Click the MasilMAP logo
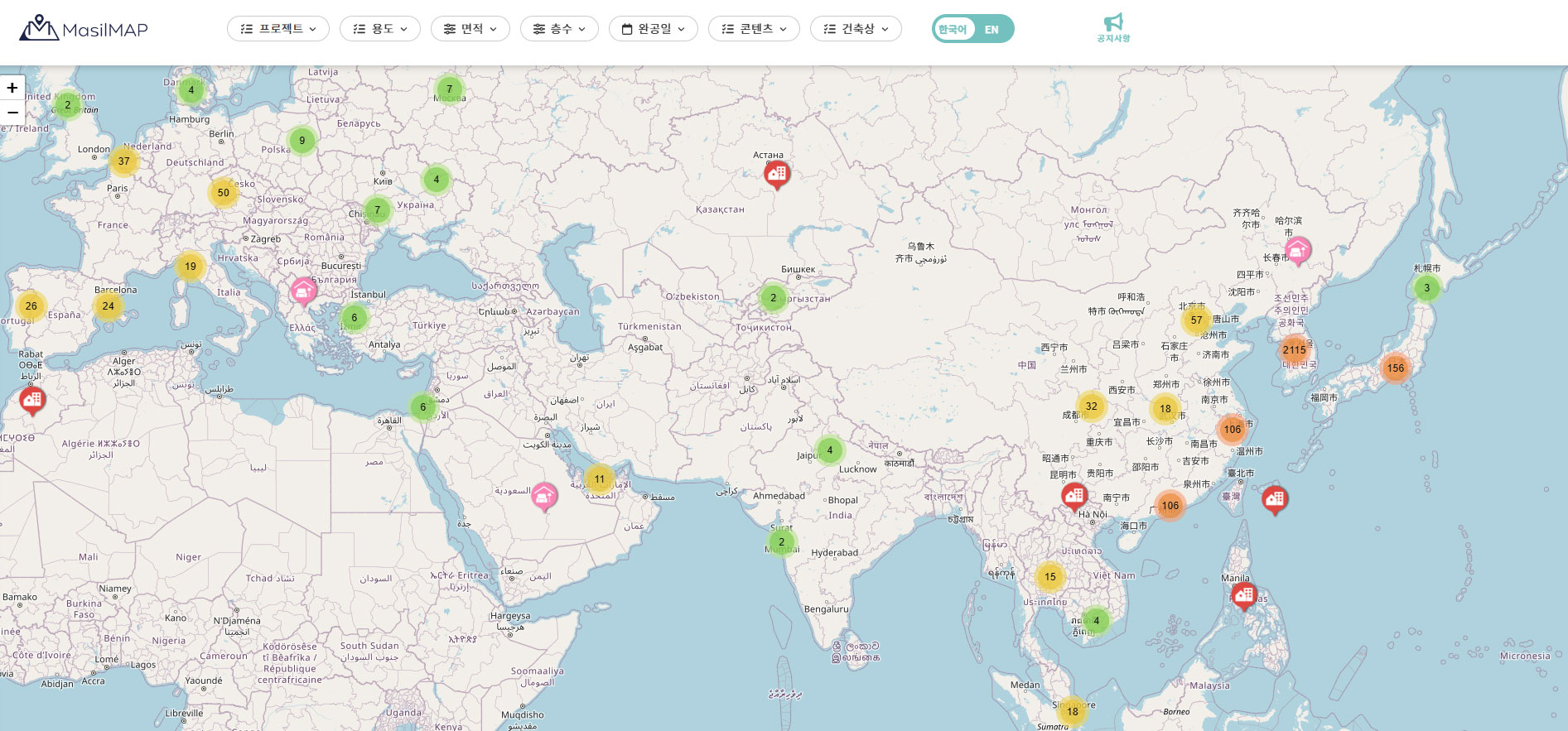Viewport: 1568px width, 731px height. pyautogui.click(x=83, y=29)
